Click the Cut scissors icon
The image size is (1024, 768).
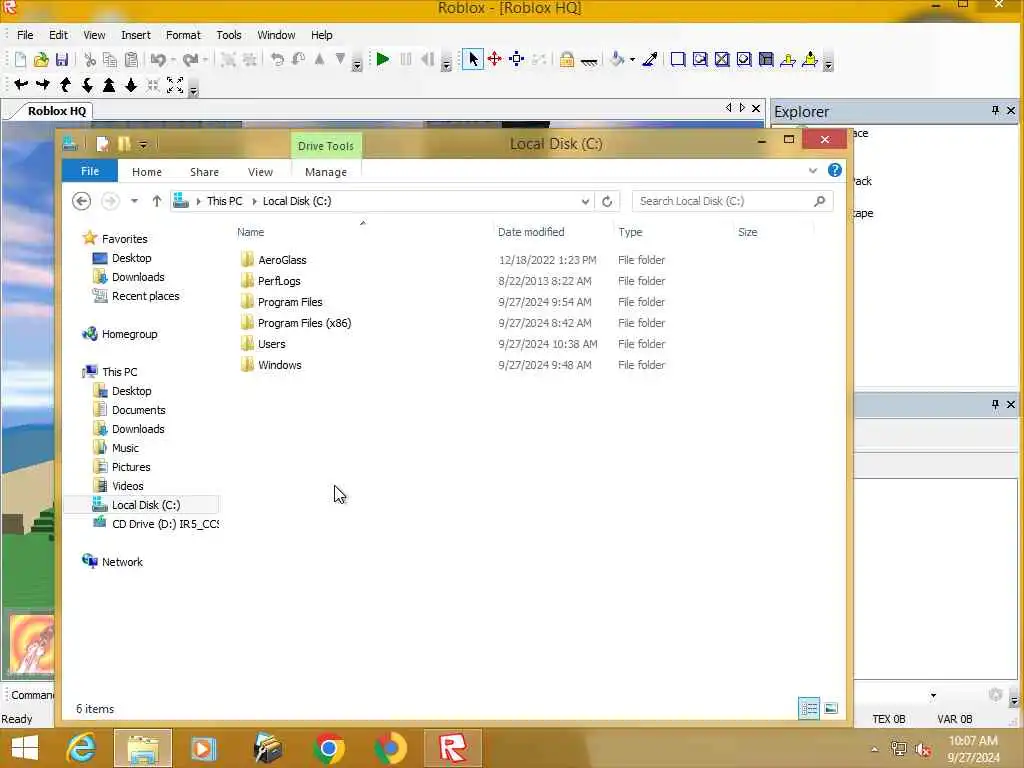click(90, 60)
